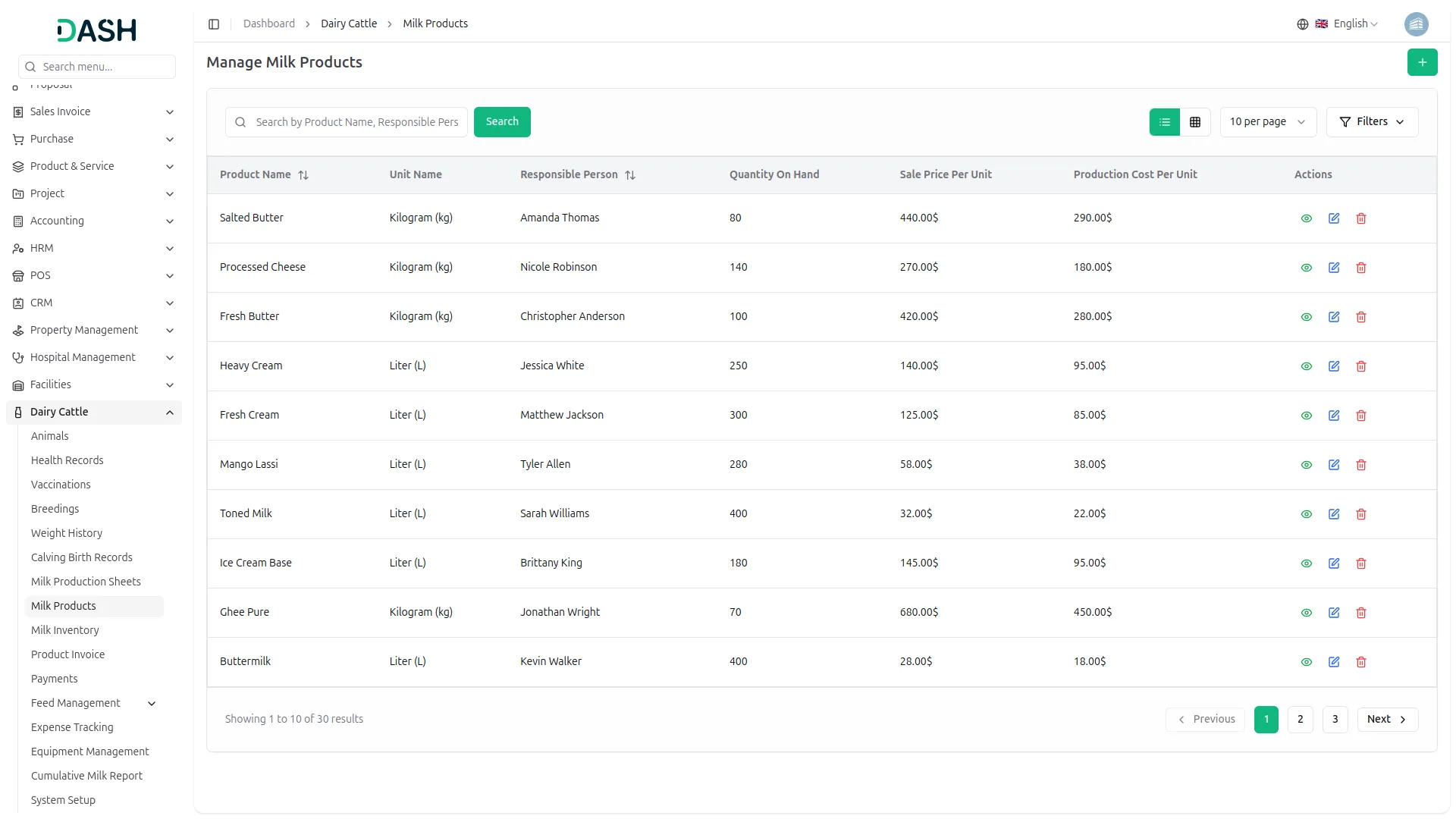Toggle the sidebar collapse icon
Screen dimensions: 1456x819
(214, 24)
